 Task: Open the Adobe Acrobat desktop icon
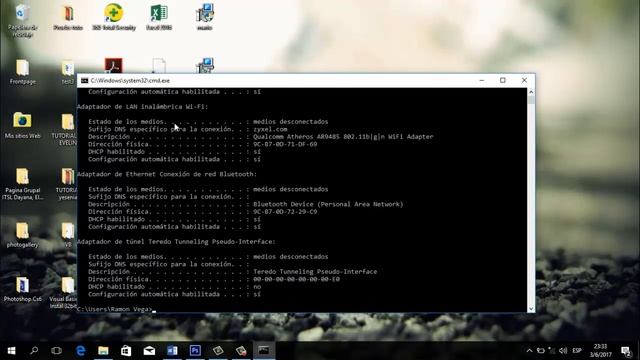click(x=113, y=65)
